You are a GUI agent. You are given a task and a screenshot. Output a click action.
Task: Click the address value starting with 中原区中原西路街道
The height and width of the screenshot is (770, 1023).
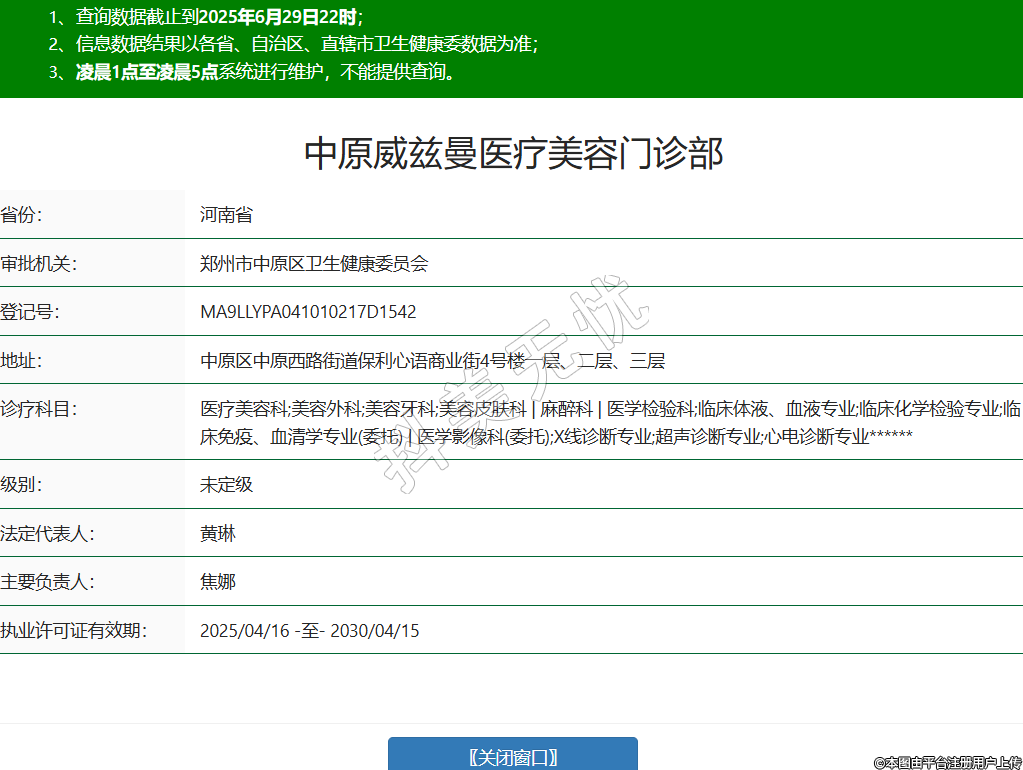point(432,361)
